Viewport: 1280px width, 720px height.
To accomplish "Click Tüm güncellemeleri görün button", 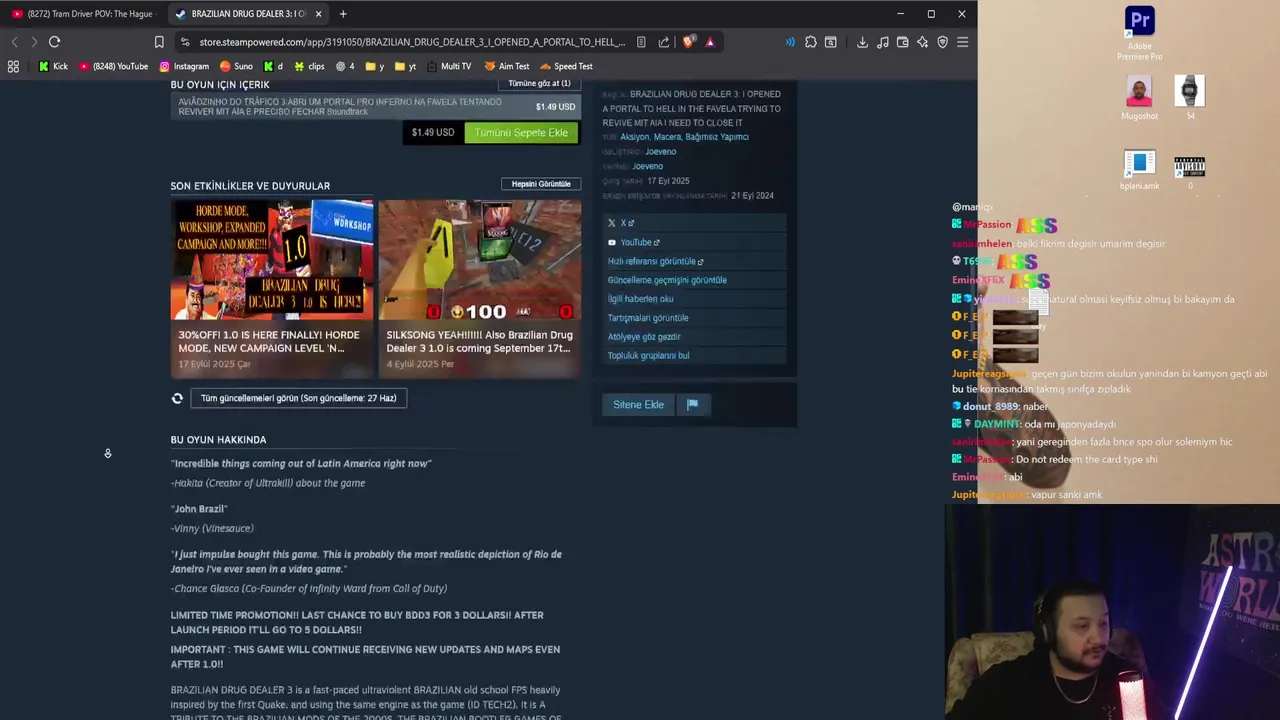I will [298, 398].
